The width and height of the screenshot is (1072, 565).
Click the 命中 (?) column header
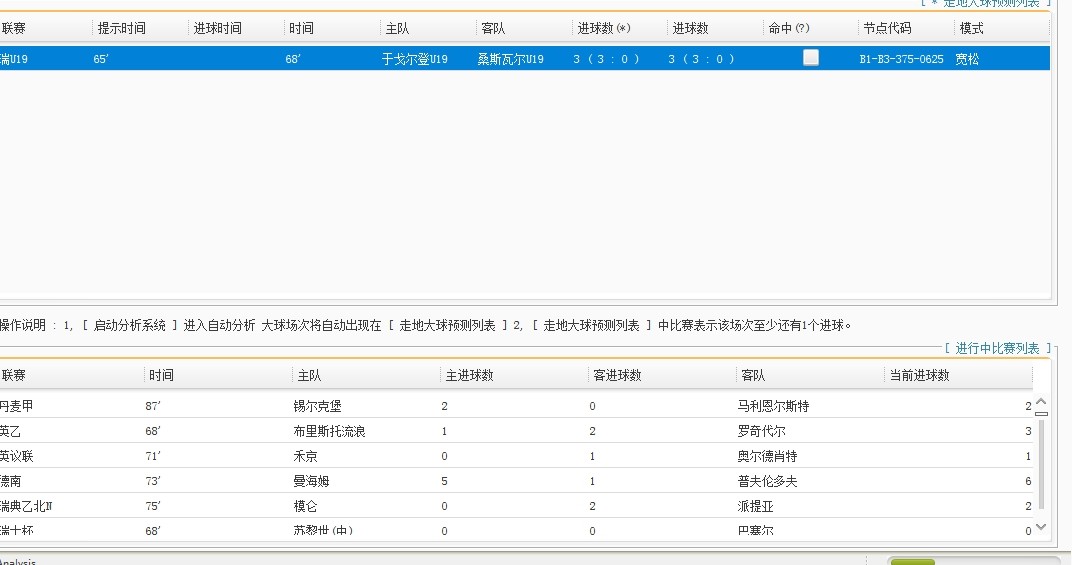tap(788, 28)
